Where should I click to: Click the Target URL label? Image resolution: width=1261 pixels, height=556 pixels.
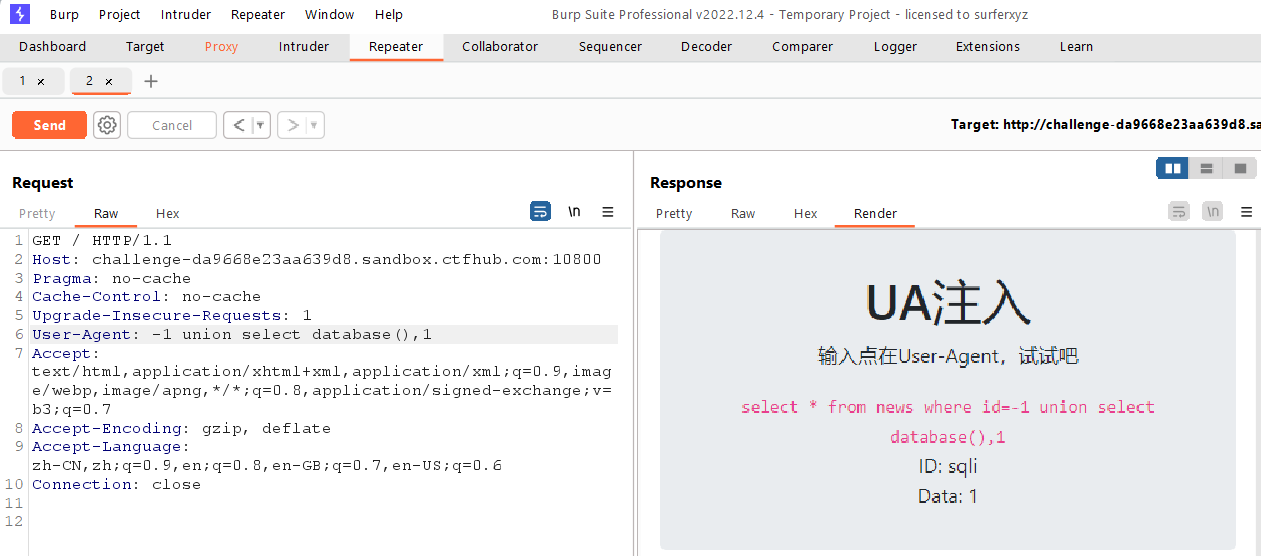pyautogui.click(x=1104, y=125)
